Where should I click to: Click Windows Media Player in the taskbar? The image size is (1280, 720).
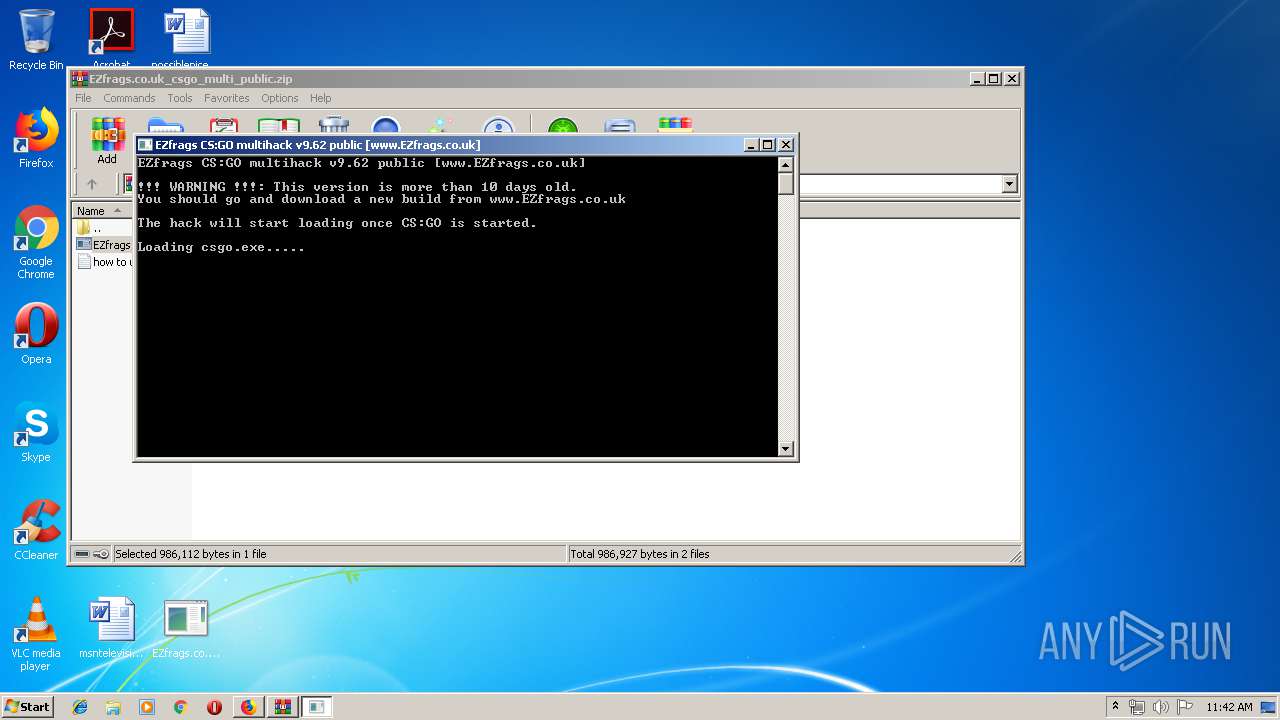click(147, 707)
